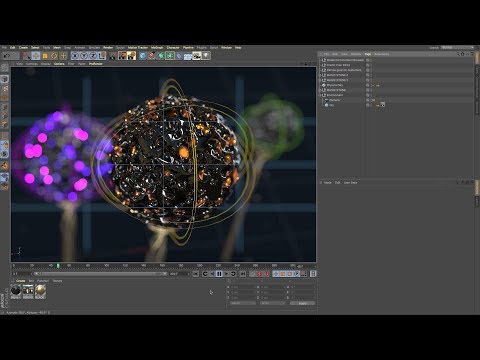This screenshot has width=480, height=360.
Task: Pause the animation playback
Action: 219,274
